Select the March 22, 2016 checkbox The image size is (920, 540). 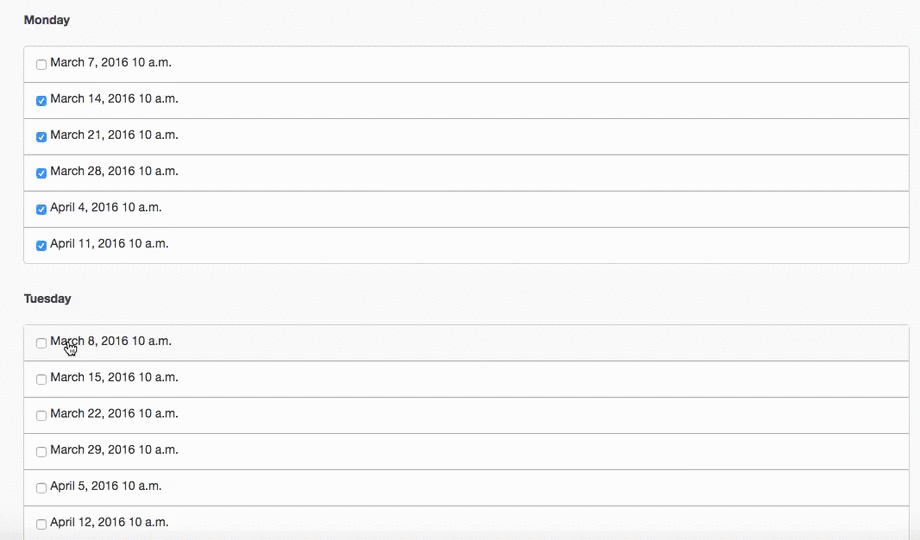pyautogui.click(x=41, y=415)
